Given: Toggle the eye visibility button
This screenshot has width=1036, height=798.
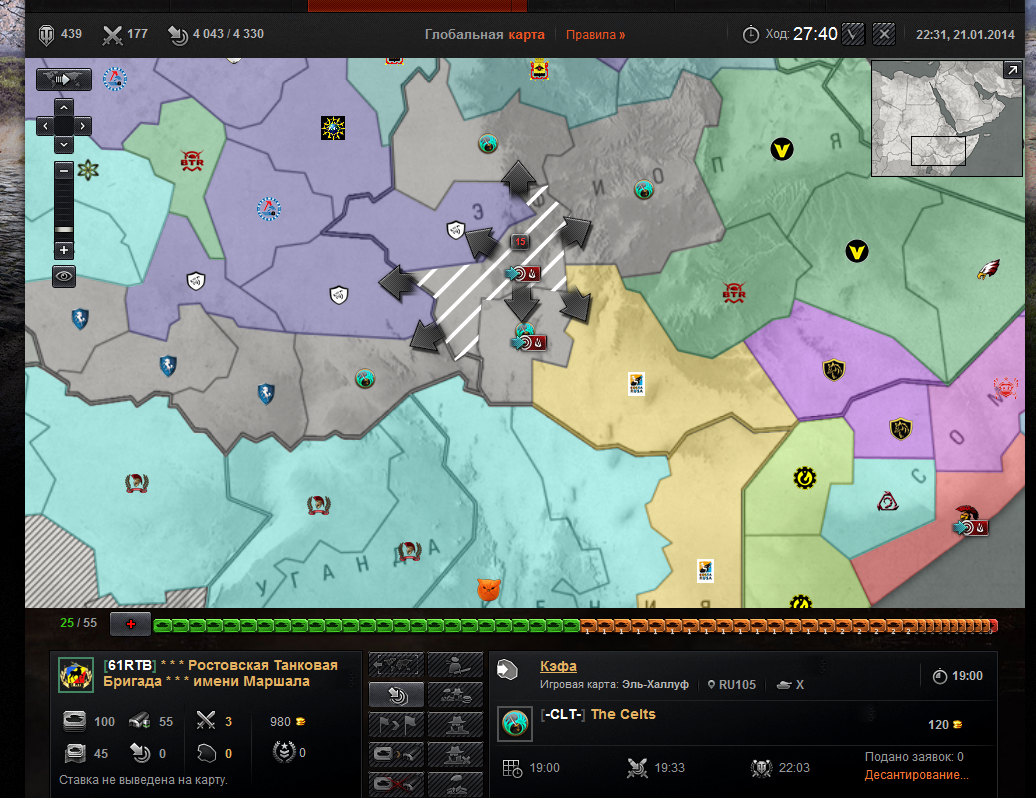Looking at the screenshot, I should coord(63,276).
